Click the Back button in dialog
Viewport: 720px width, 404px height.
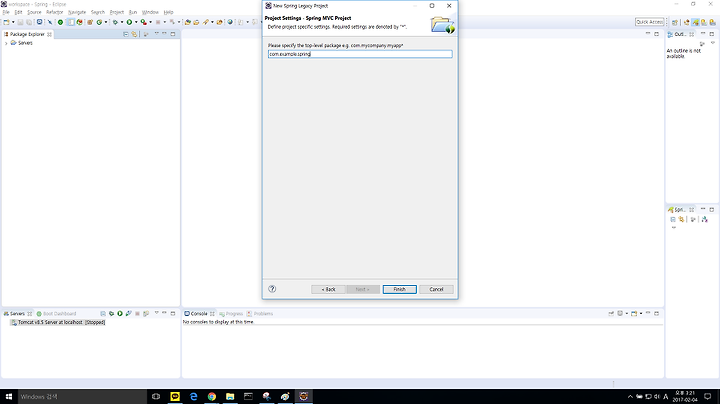[328, 289]
